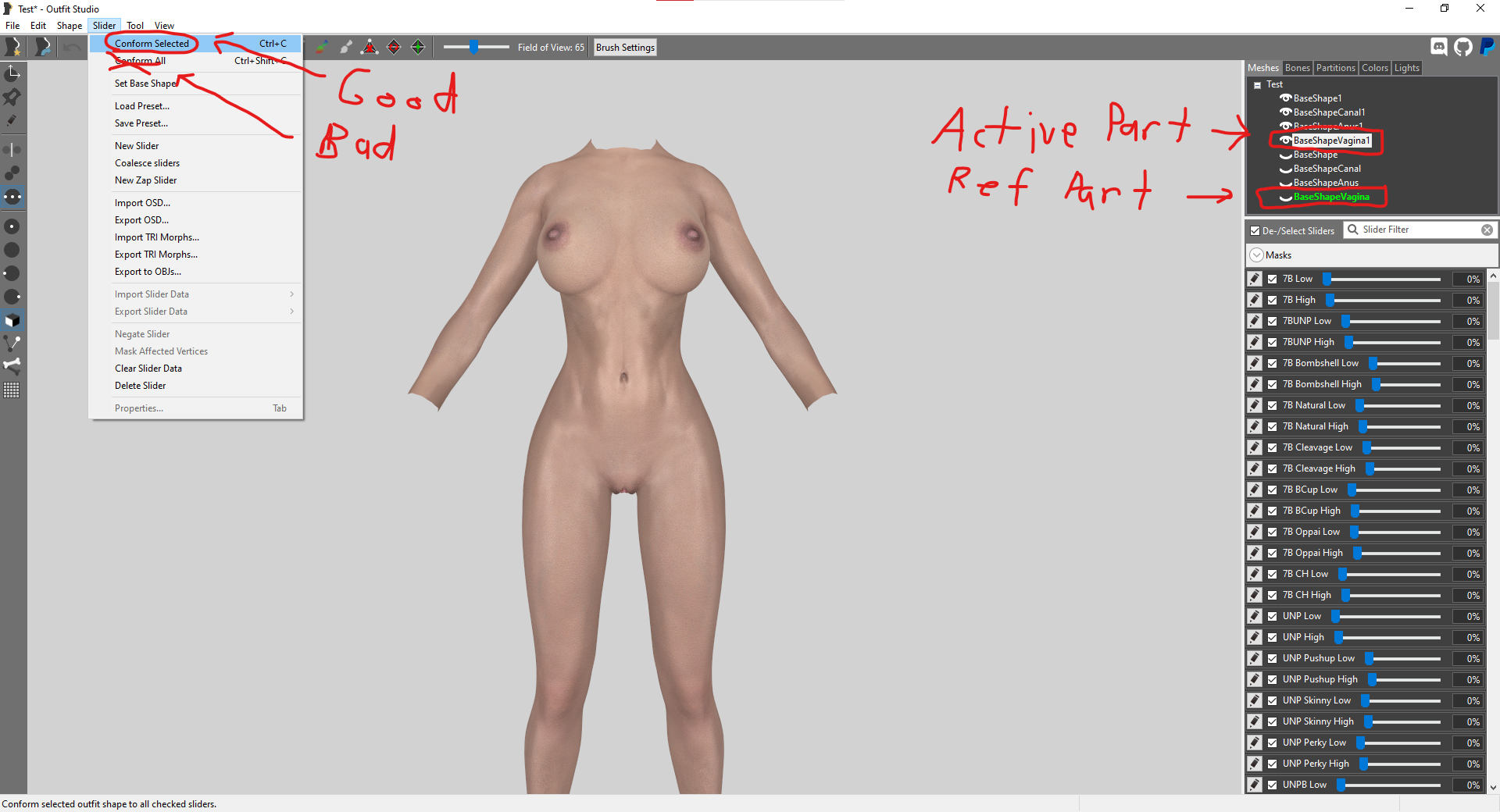This screenshot has width=1500, height=812.
Task: Open the Edit menu
Action: (x=38, y=26)
